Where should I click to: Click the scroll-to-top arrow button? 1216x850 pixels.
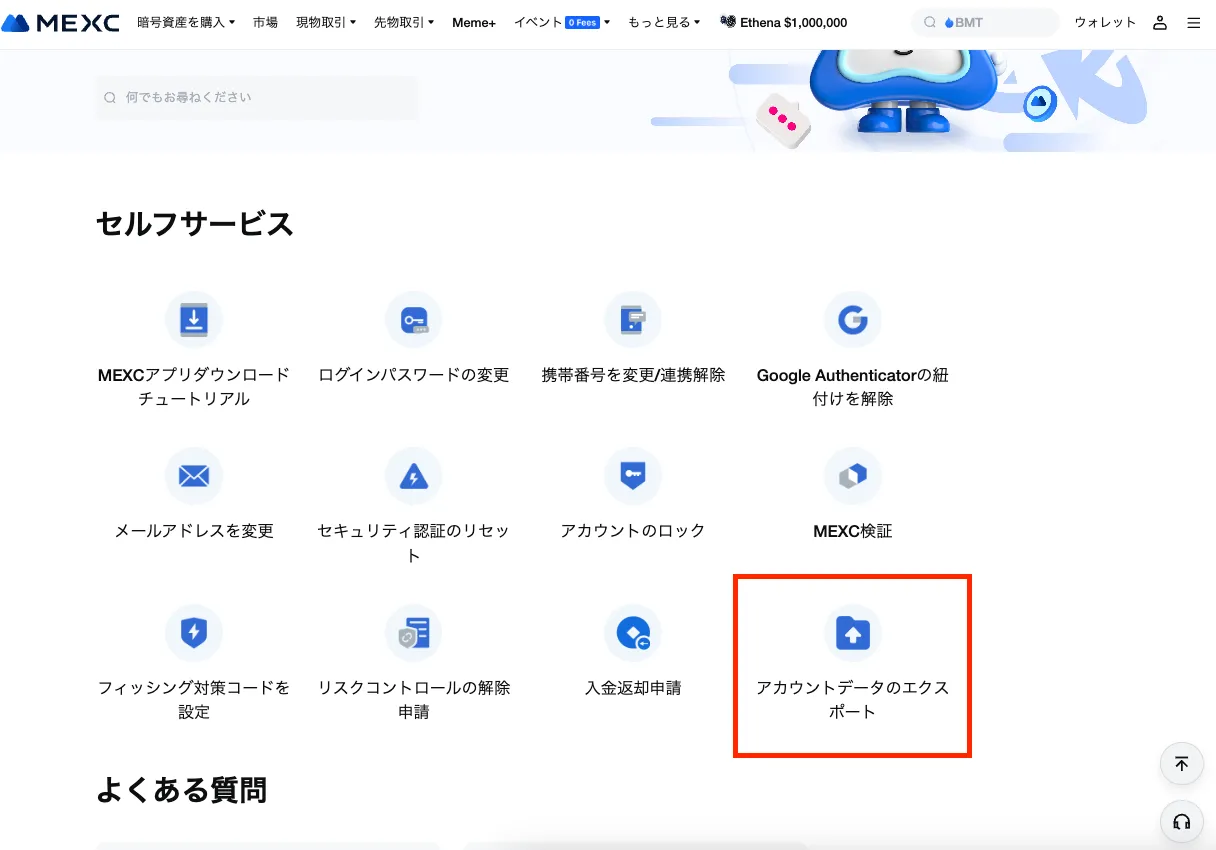[1181, 764]
